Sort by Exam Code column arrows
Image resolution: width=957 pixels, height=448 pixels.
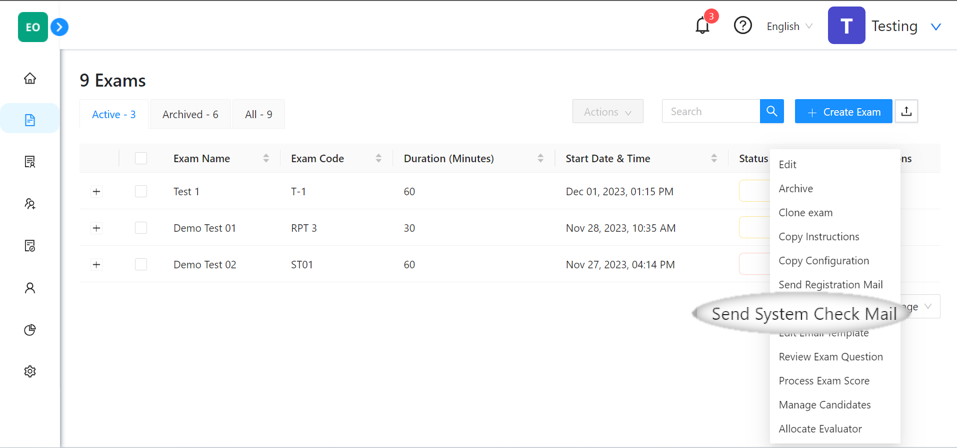tap(378, 159)
